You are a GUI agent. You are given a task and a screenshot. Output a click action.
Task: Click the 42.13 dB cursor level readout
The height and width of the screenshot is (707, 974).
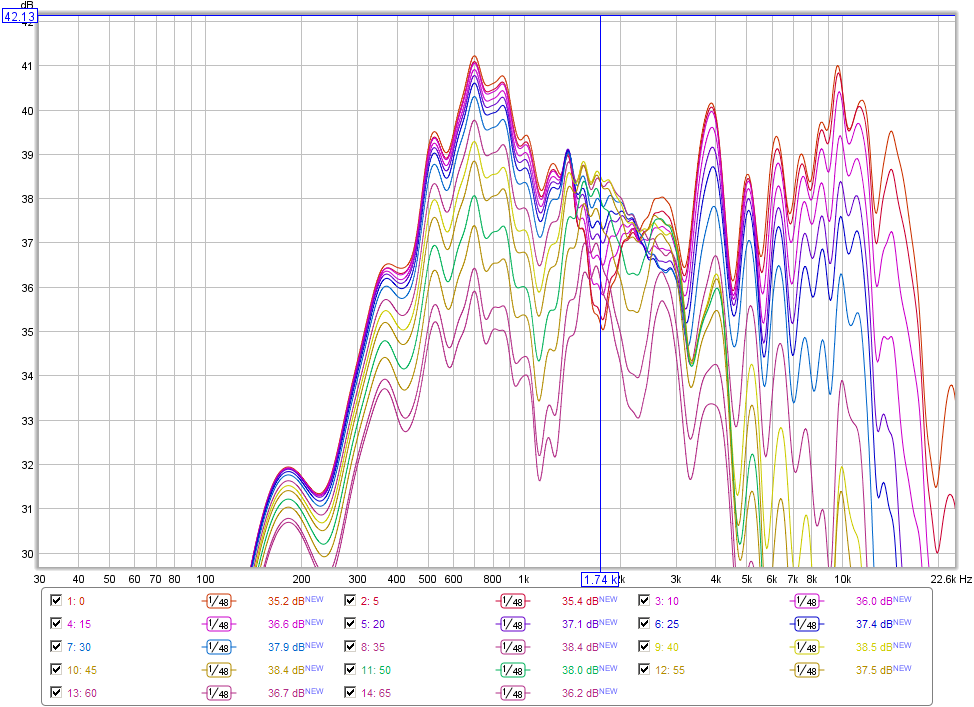(x=20, y=16)
